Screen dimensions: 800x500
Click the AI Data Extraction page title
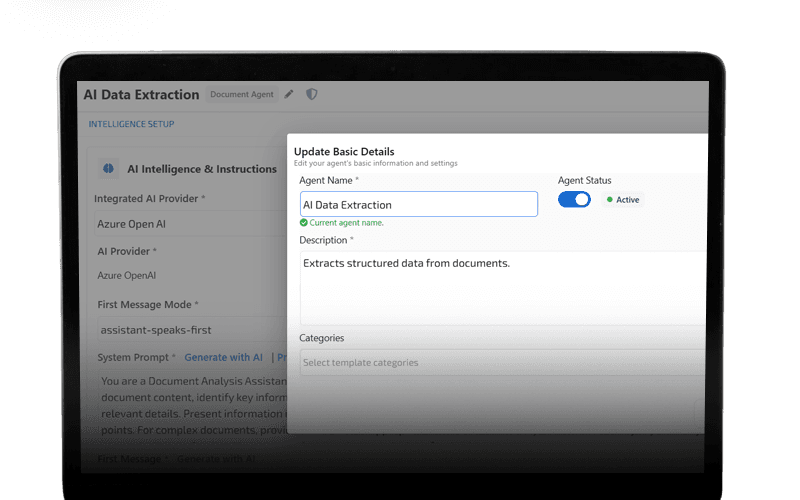point(141,95)
